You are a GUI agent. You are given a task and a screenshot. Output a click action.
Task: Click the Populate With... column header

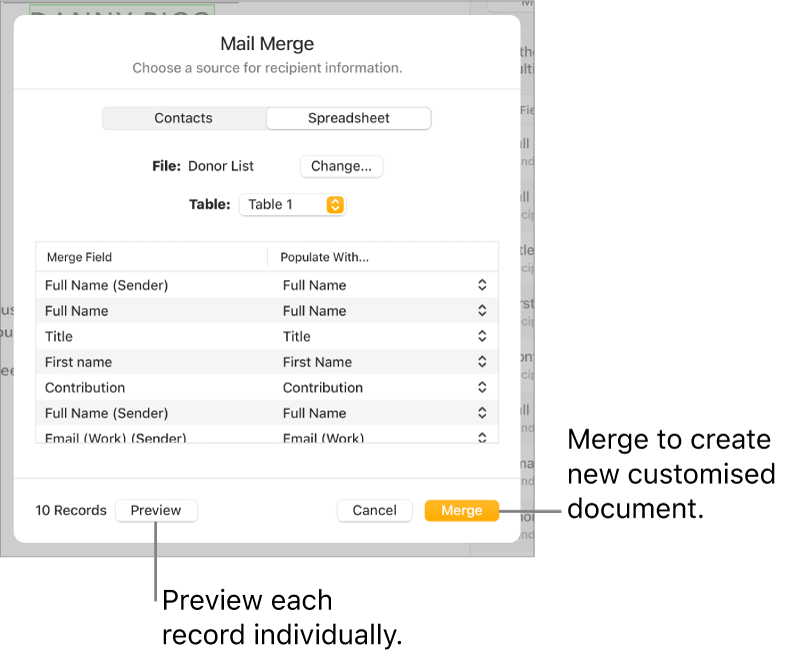325,257
